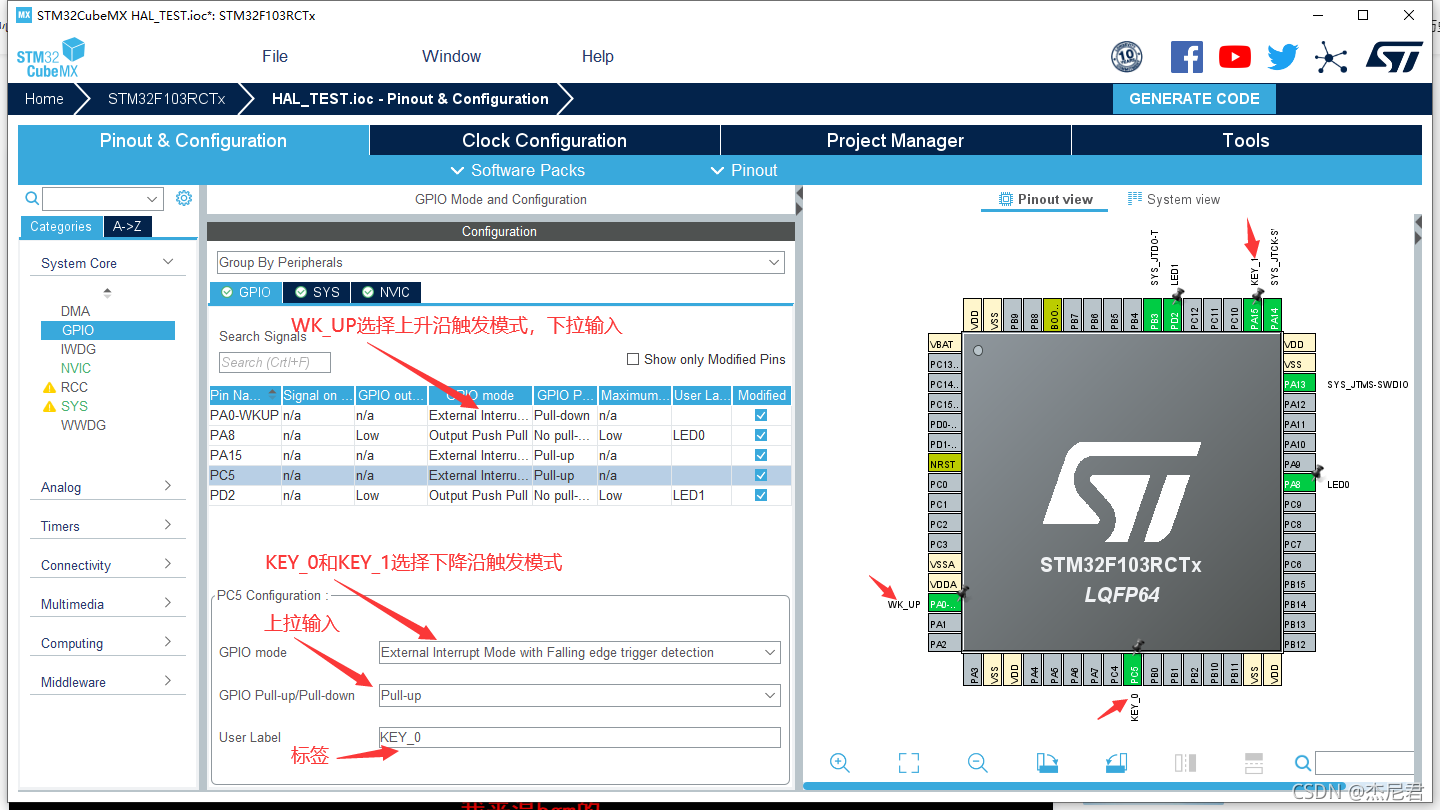Click the User Label field containing KEY_0
Image resolution: width=1440 pixels, height=810 pixels.
tap(579, 737)
